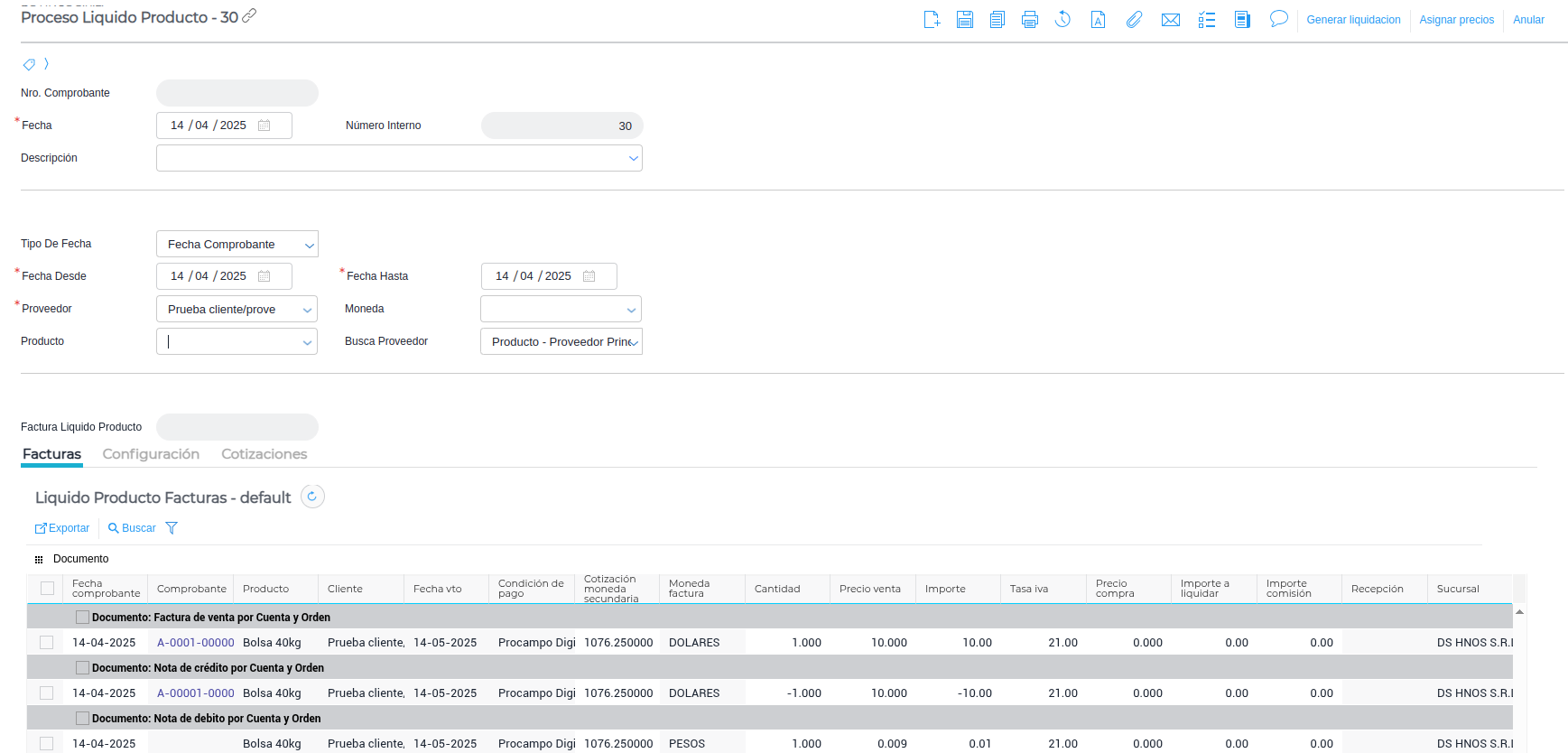The height and width of the screenshot is (753, 1568).
Task: Open comprobante link A-0001-00000
Action: tap(195, 643)
